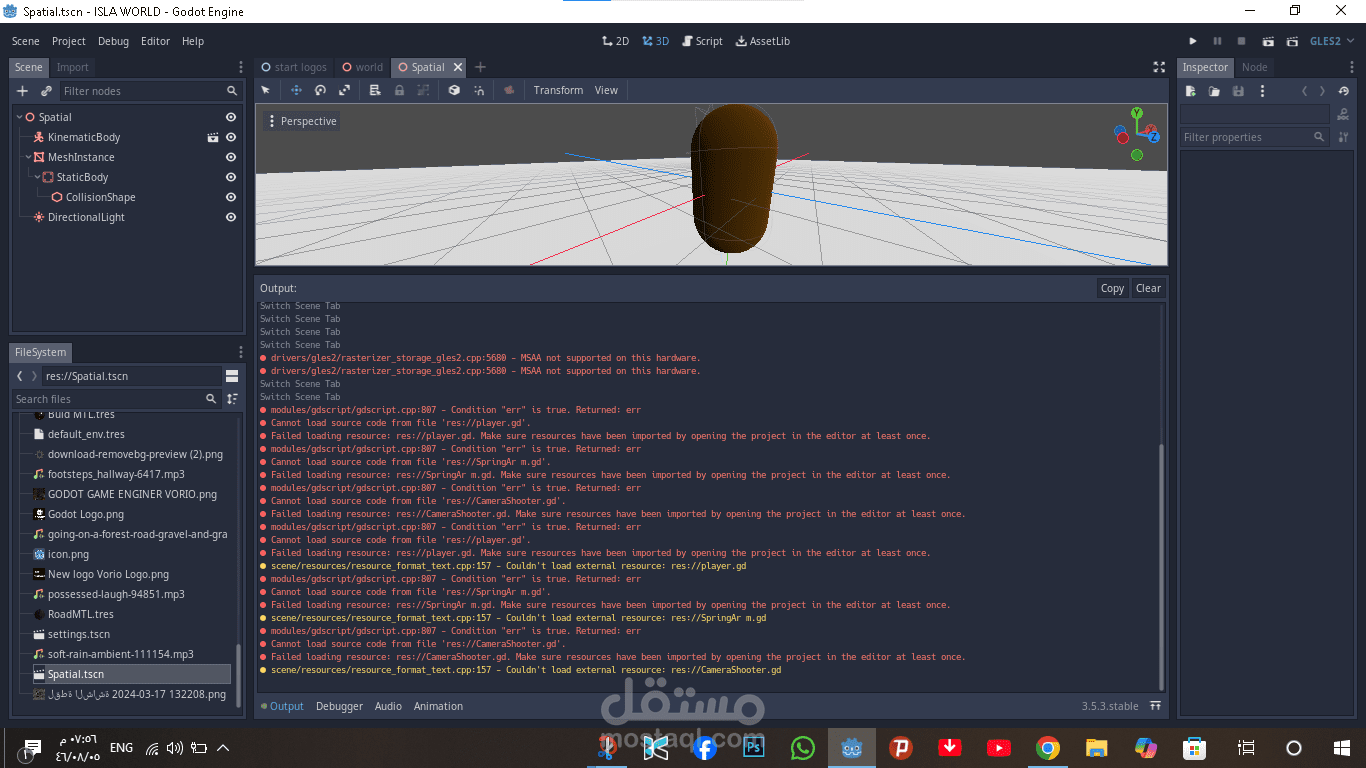Collapse the MeshInstance node tree
Image resolution: width=1366 pixels, height=768 pixels.
28,157
